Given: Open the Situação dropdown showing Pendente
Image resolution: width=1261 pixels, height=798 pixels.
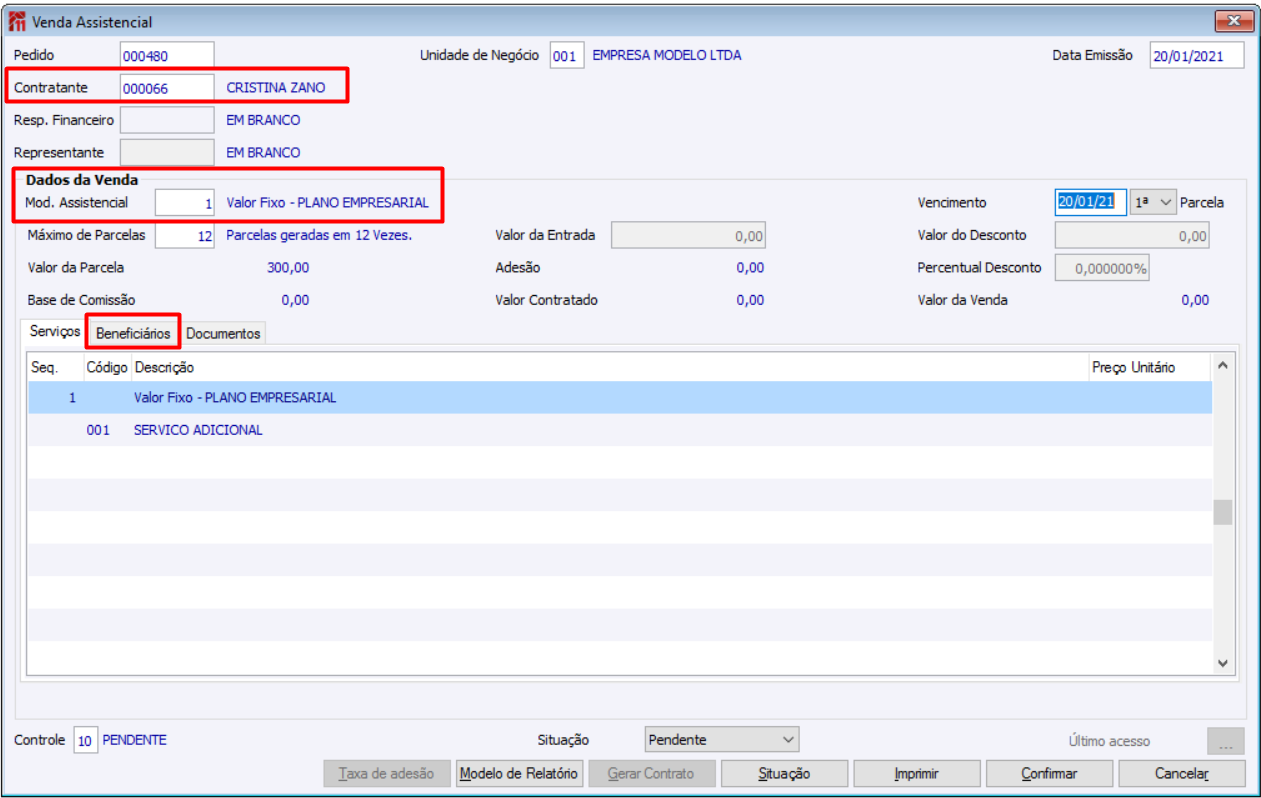Looking at the screenshot, I should point(722,740).
